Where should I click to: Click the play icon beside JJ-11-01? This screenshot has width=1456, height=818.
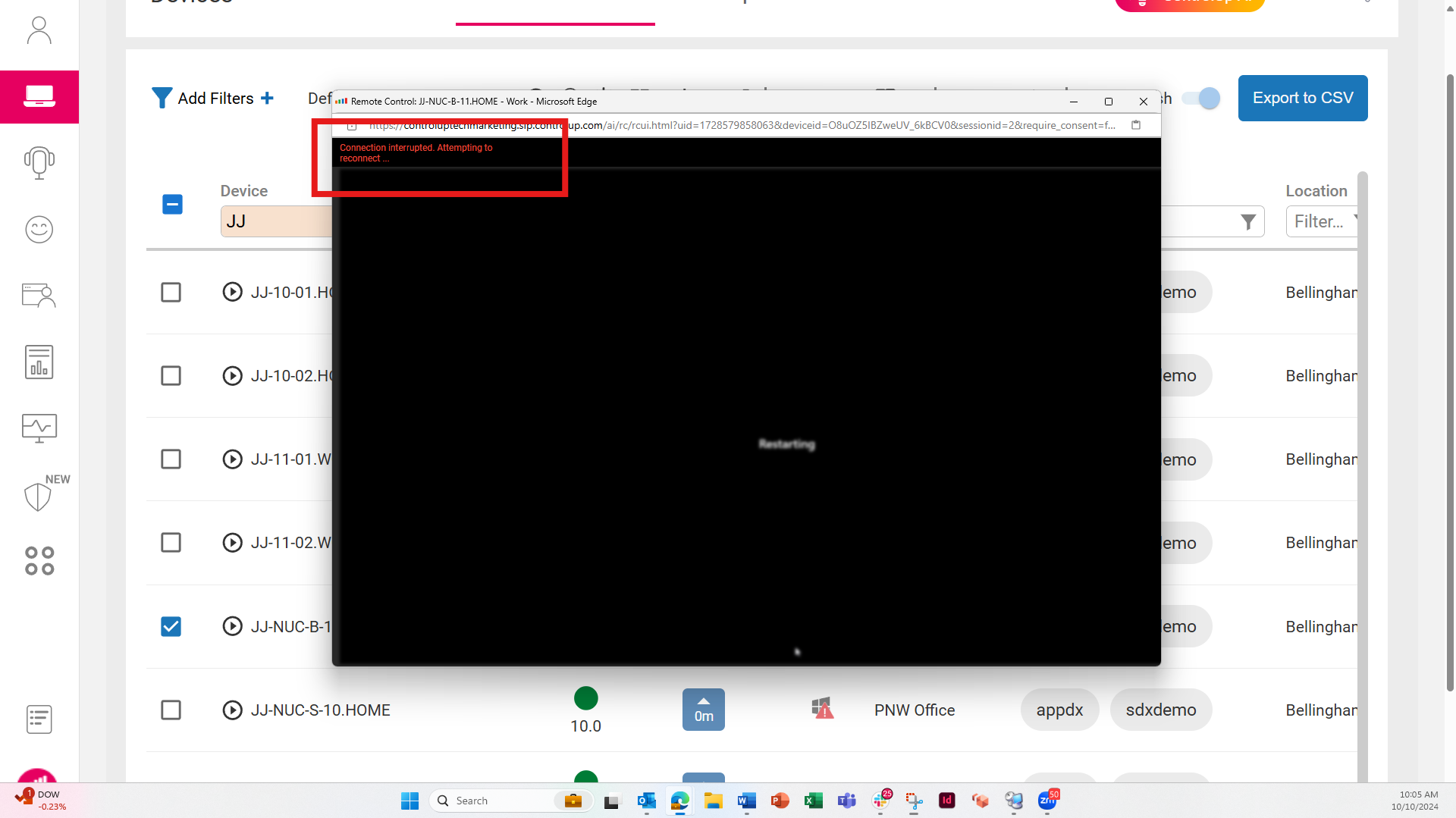(232, 459)
